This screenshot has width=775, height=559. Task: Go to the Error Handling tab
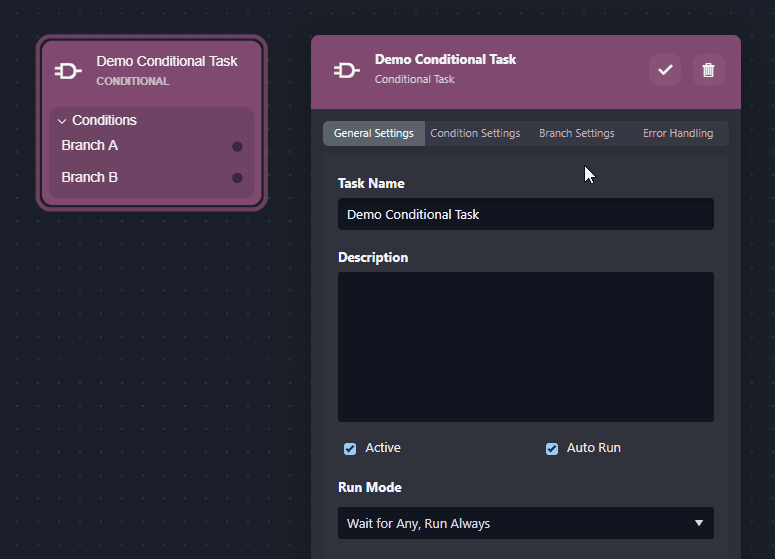(678, 133)
